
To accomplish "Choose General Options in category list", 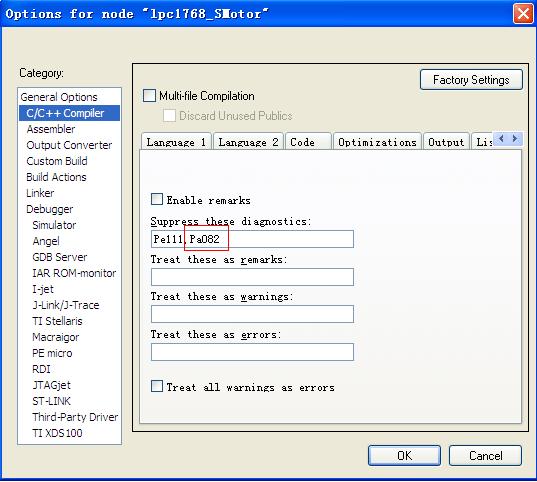I will pos(59,97).
